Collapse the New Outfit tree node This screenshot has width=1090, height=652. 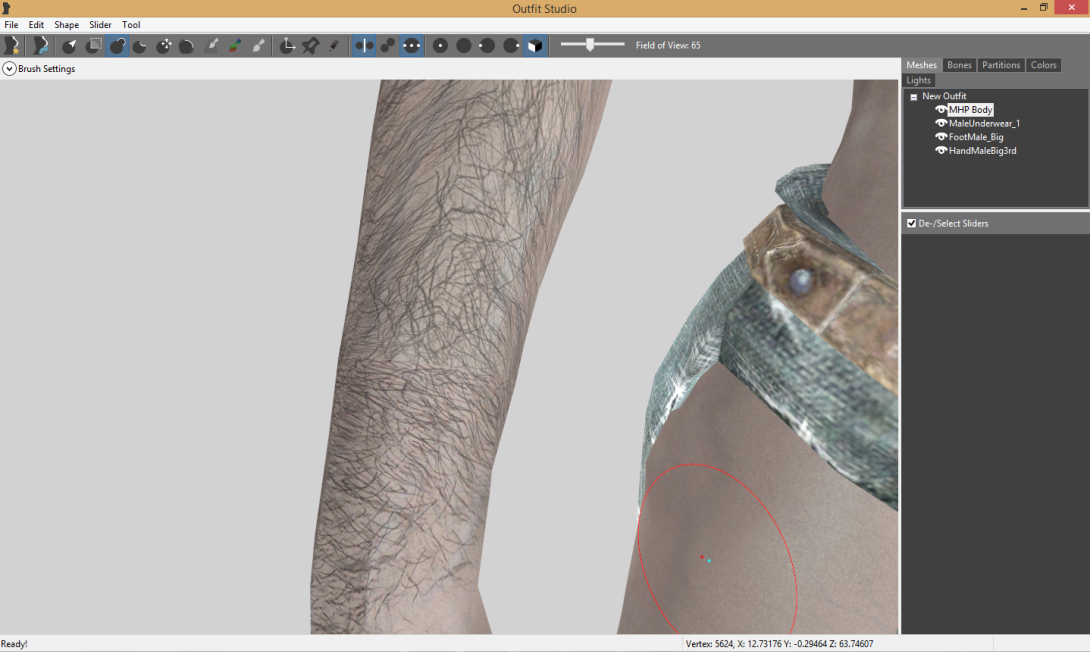913,97
